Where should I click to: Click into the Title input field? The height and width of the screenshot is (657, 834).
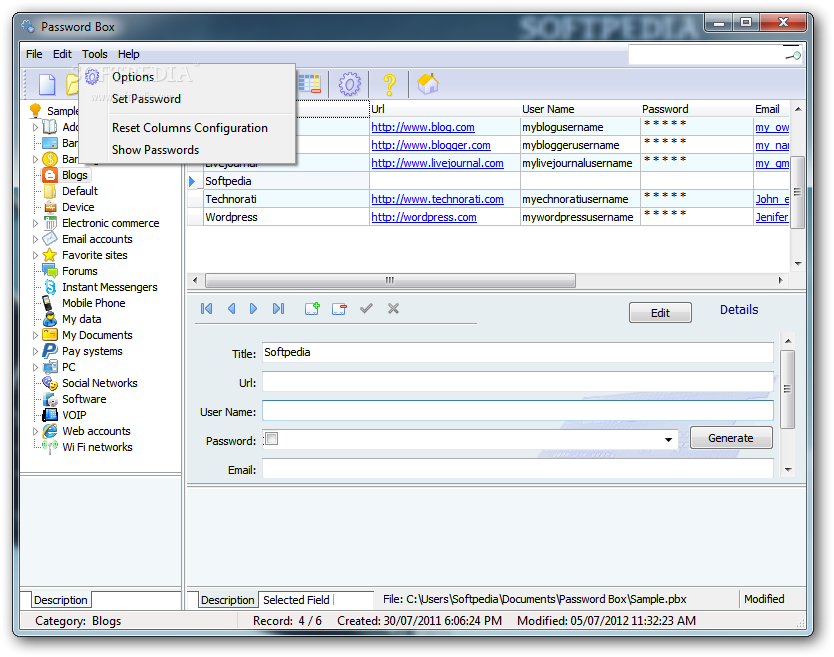518,353
